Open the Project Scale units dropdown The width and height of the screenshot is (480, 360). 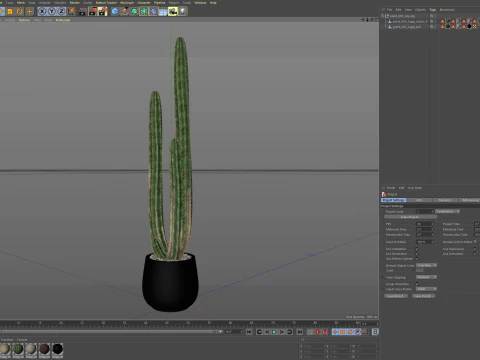[448, 211]
